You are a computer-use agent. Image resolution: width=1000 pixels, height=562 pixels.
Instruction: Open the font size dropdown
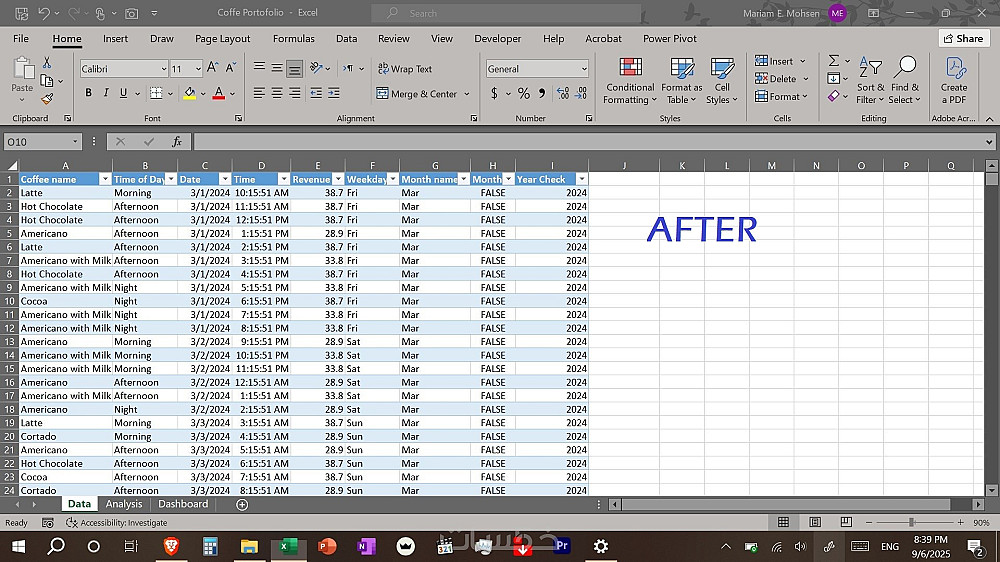tap(198, 69)
